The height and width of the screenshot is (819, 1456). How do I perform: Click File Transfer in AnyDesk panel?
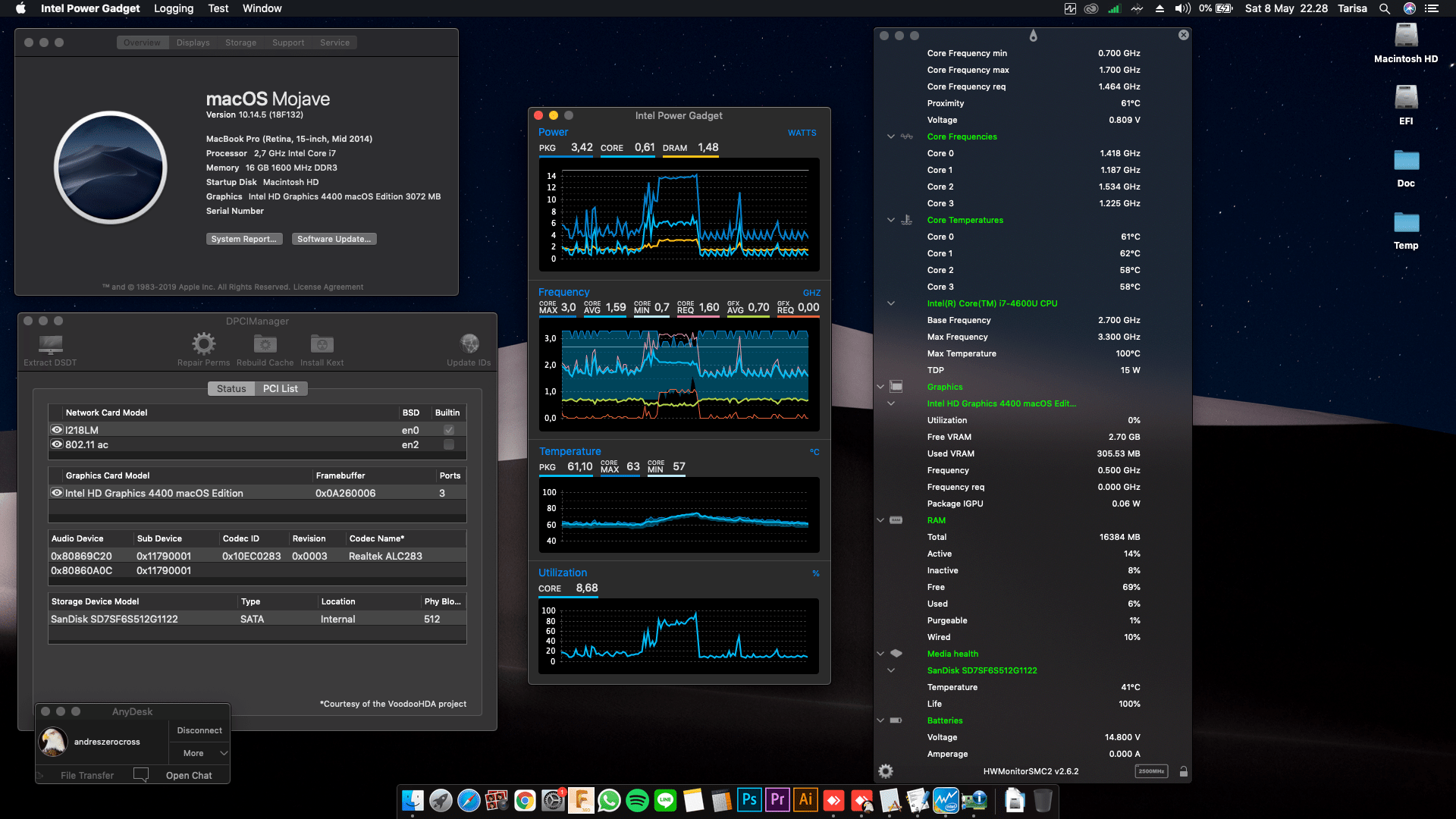[87, 775]
